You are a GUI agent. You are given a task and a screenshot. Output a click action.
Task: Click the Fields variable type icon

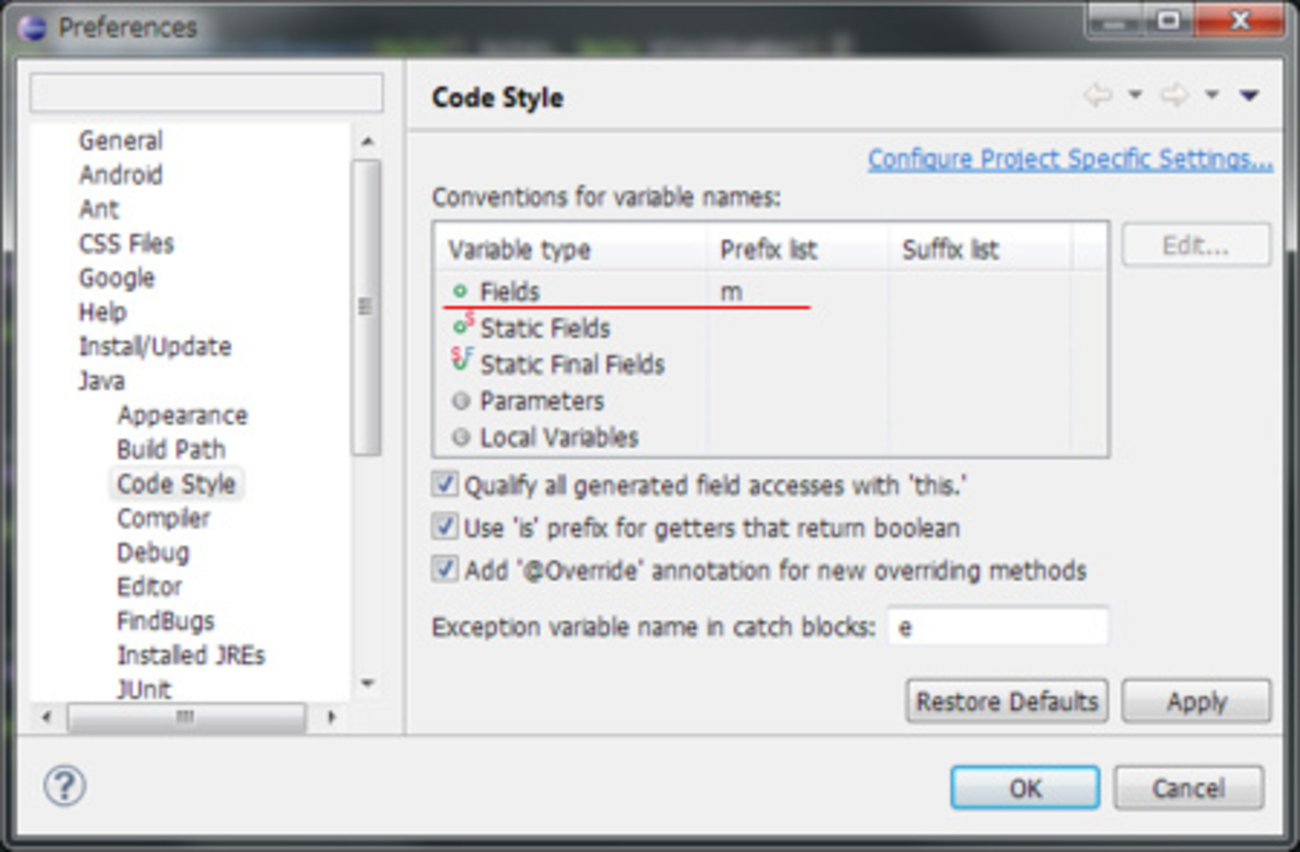point(460,292)
